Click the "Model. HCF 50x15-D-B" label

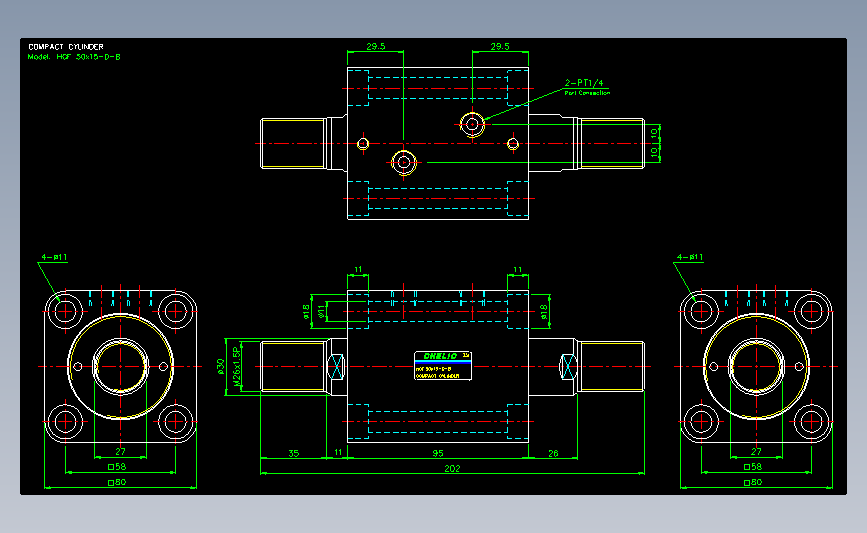tap(74, 57)
